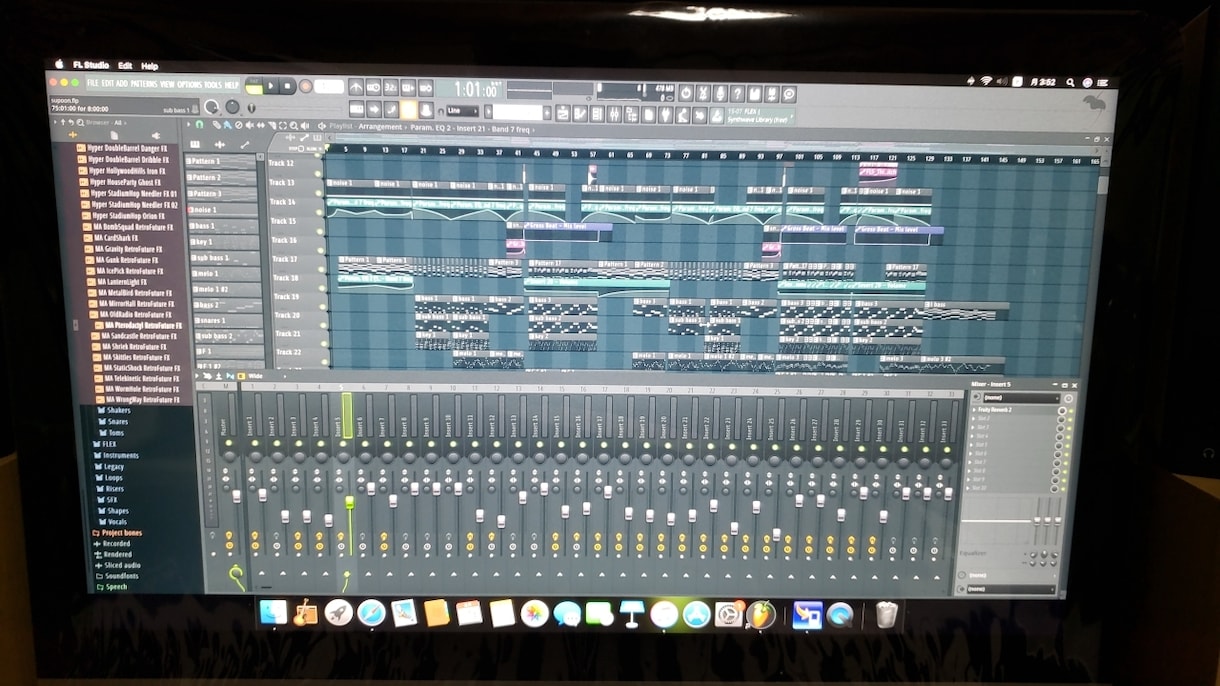This screenshot has height=686, width=1220.
Task: Click the Master mixer track fader
Action: tap(237, 496)
